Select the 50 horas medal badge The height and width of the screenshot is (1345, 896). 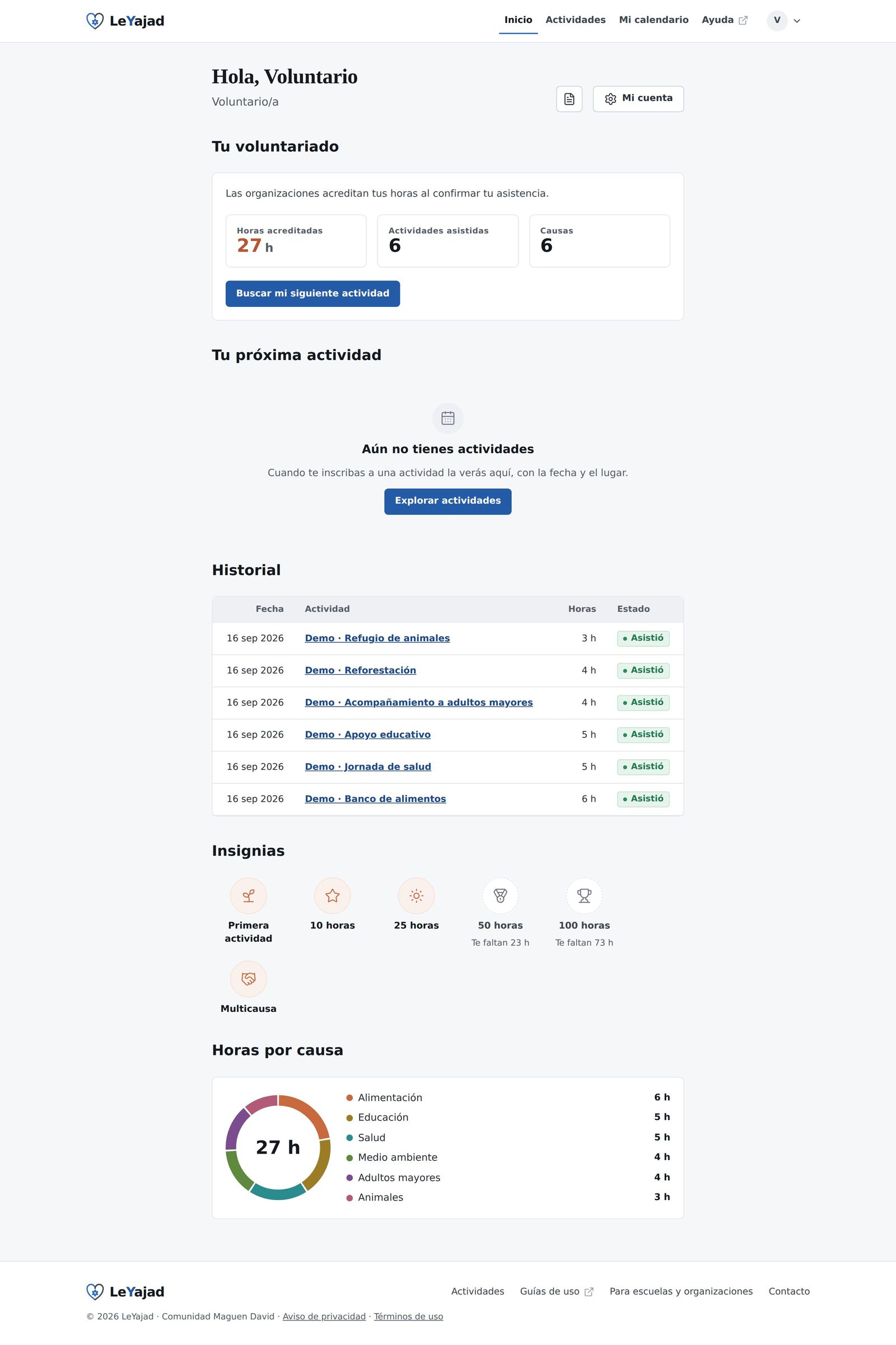pos(501,895)
